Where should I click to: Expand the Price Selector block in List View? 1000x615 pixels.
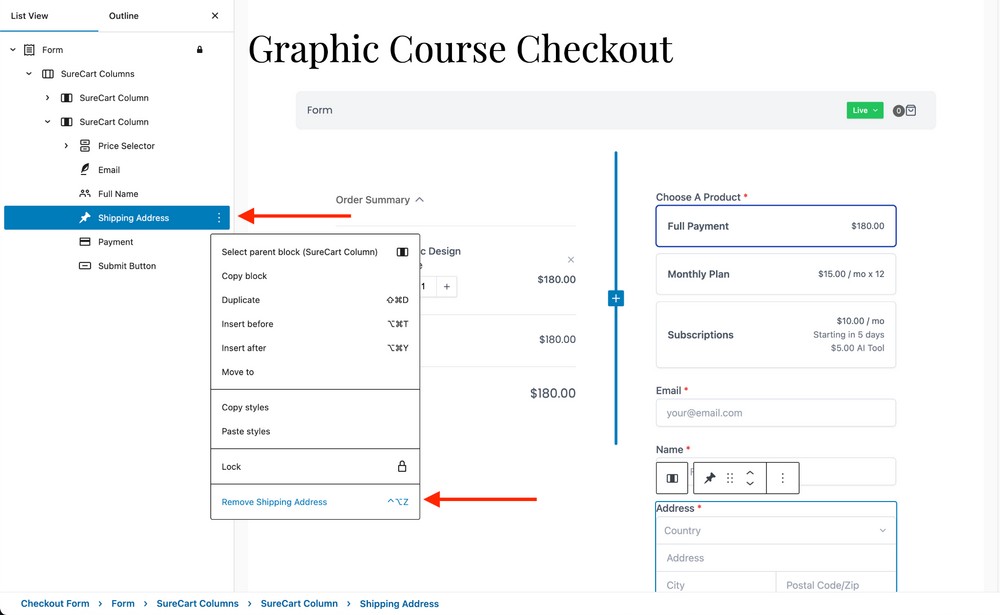tap(66, 145)
